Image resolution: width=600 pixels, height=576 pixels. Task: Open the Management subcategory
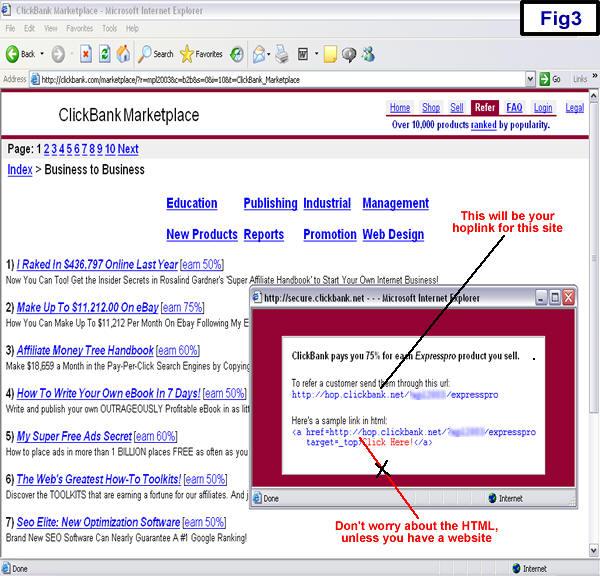[x=396, y=203]
